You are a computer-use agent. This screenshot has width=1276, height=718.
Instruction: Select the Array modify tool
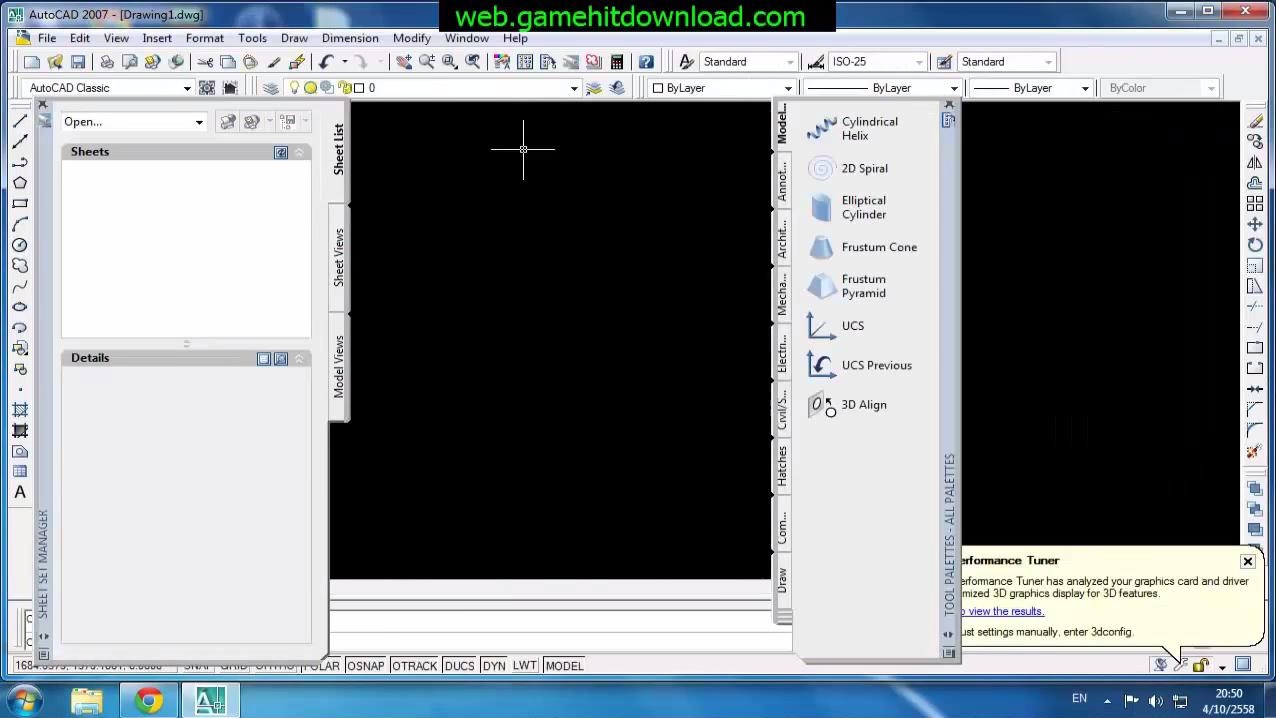1255,203
